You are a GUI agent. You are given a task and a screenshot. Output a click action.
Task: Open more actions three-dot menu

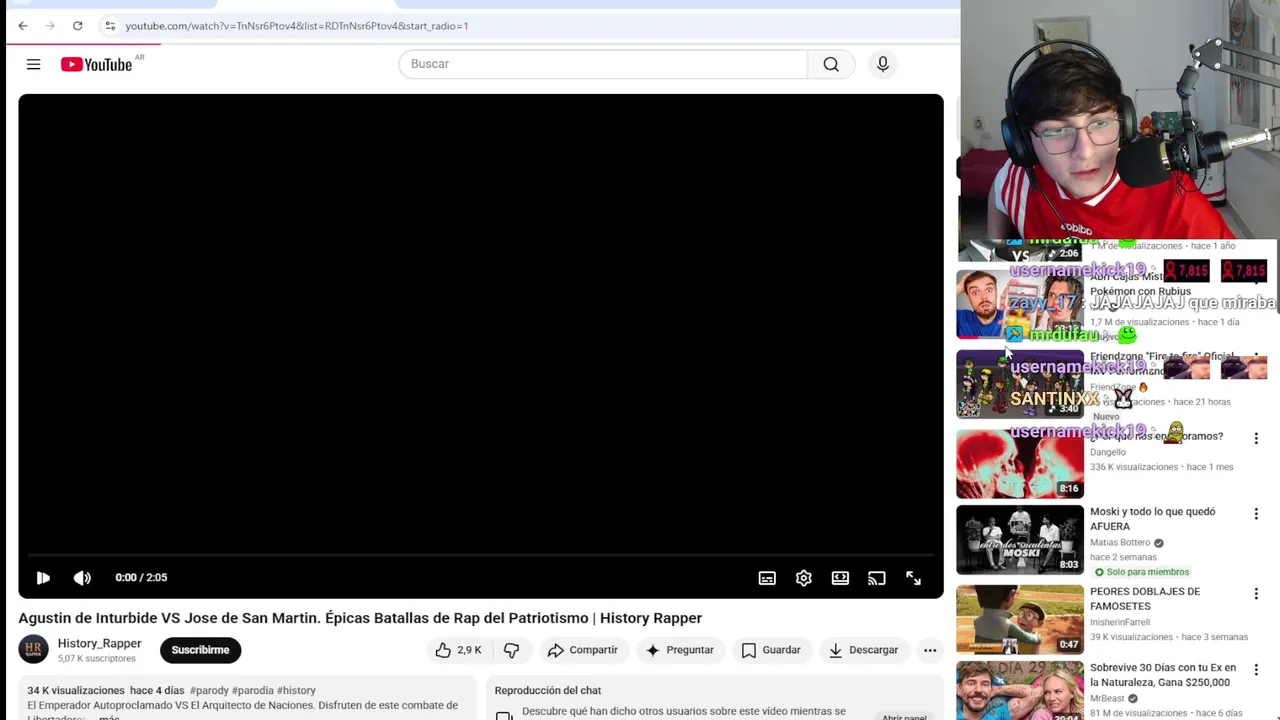point(930,650)
